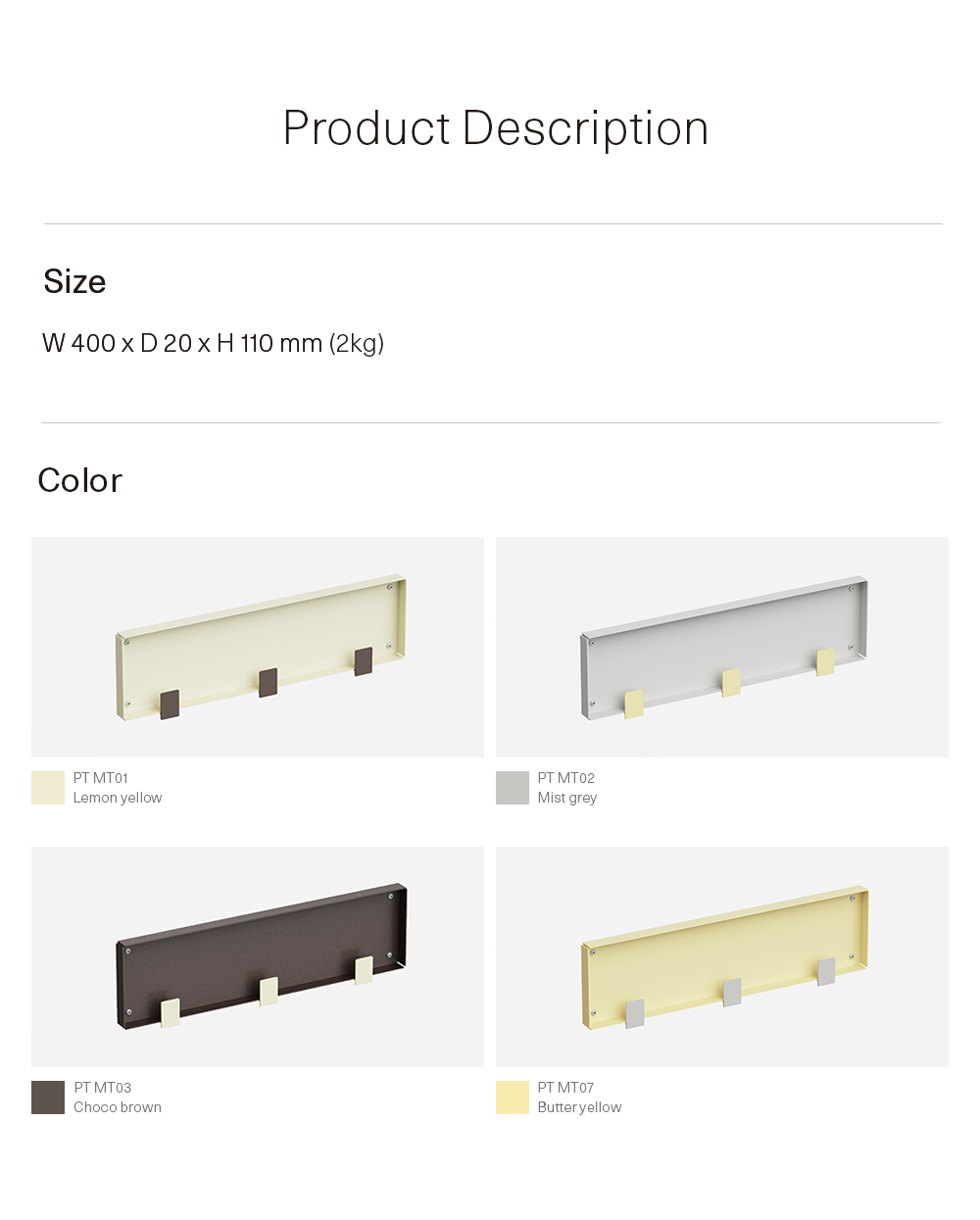Viewport: 980px width, 1220px height.
Task: Click the Mist grey color name
Action: (567, 798)
